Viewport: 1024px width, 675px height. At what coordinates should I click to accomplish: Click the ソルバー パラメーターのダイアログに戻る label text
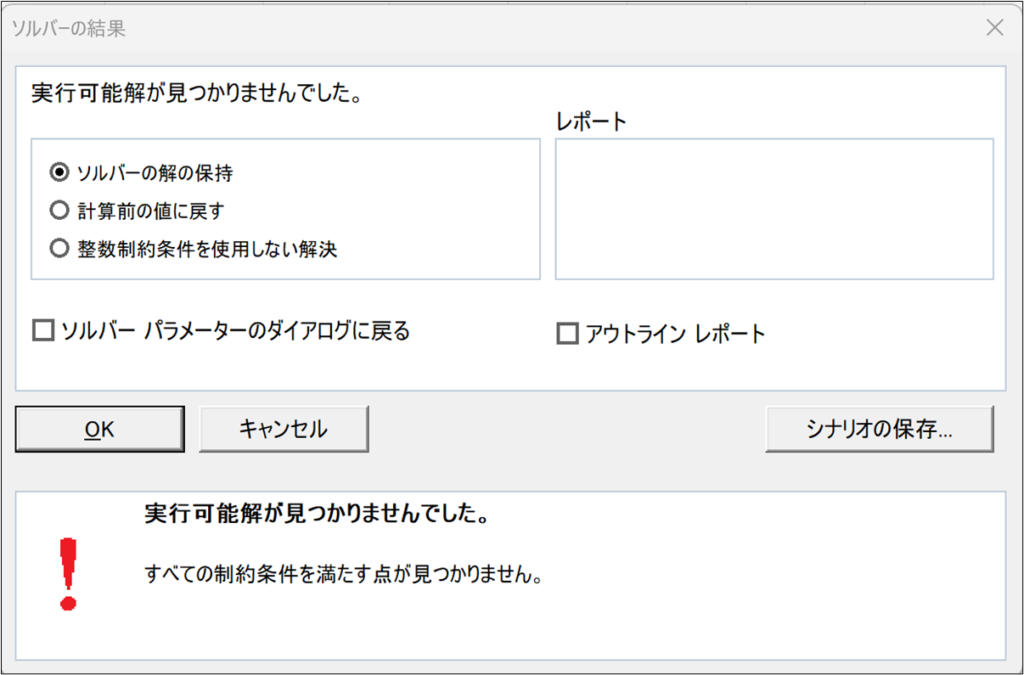235,331
